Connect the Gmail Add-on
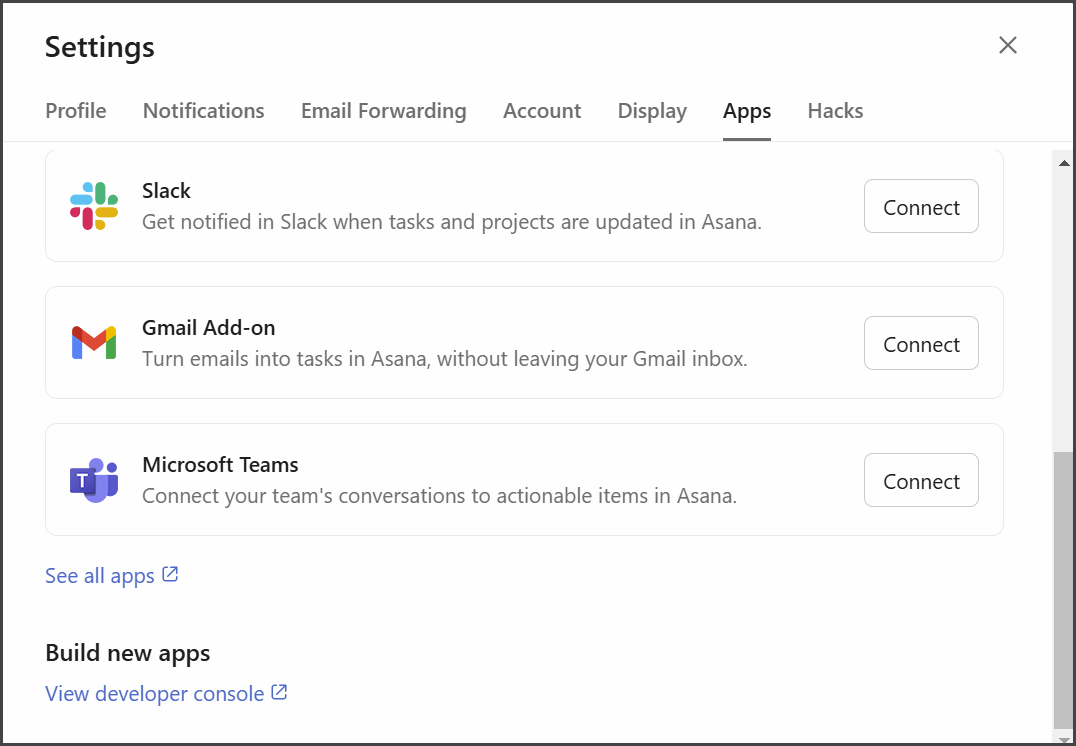The height and width of the screenshot is (746, 1076). pyautogui.click(x=921, y=344)
